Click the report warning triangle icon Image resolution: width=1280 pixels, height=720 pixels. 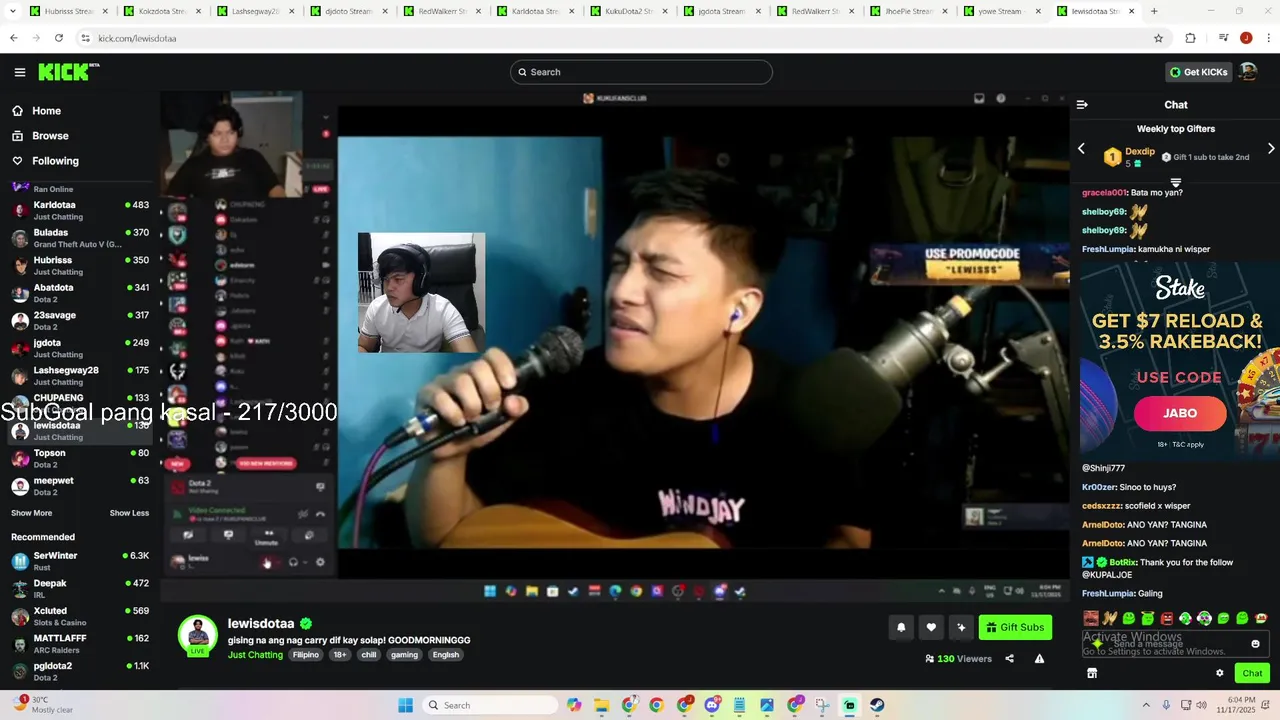click(1039, 659)
